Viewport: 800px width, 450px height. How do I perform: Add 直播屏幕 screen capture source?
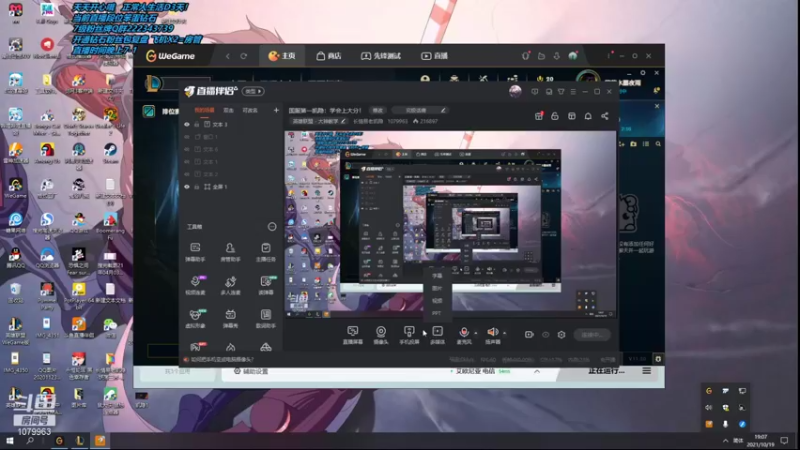pos(353,335)
